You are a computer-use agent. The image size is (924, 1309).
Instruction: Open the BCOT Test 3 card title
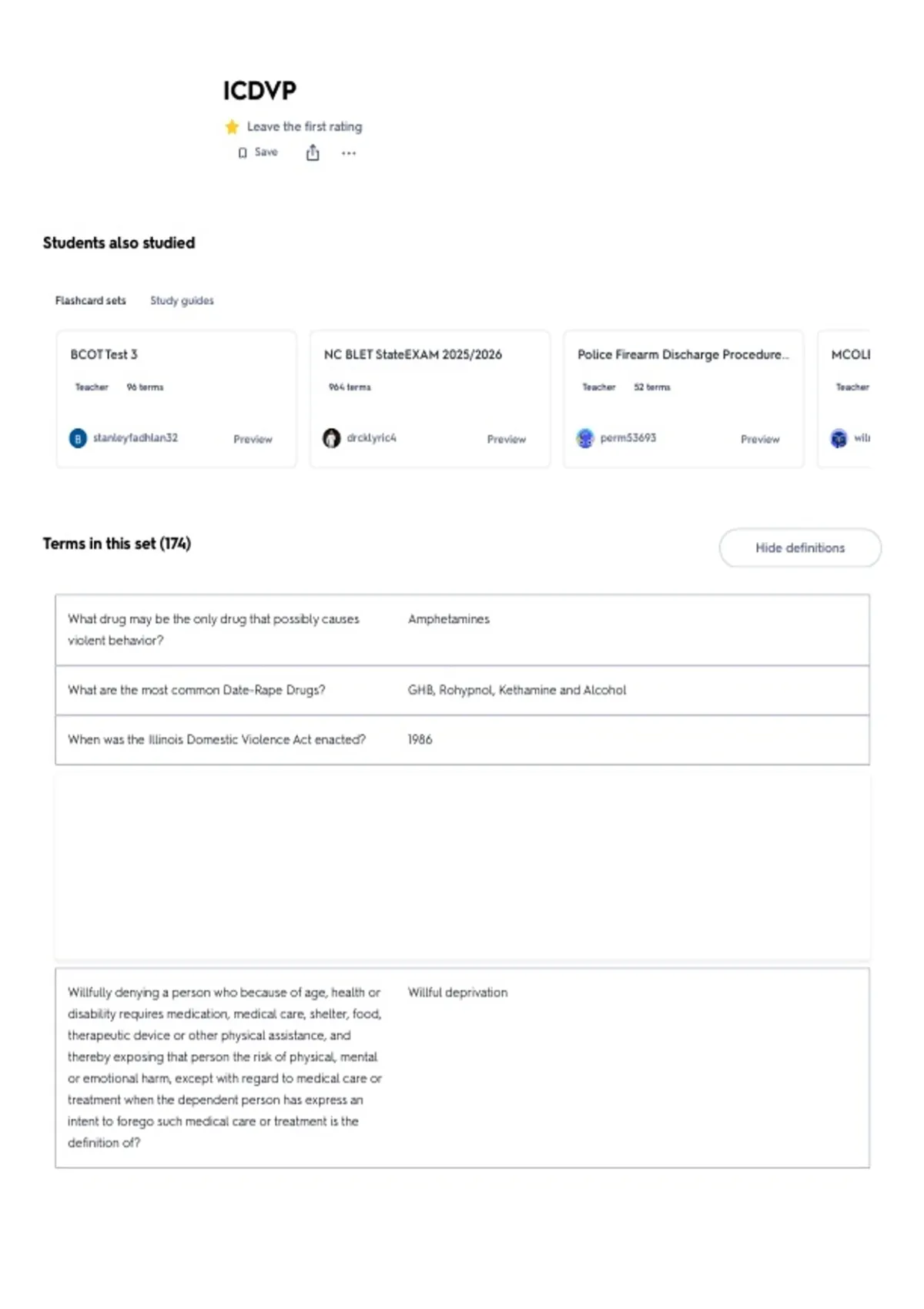104,354
